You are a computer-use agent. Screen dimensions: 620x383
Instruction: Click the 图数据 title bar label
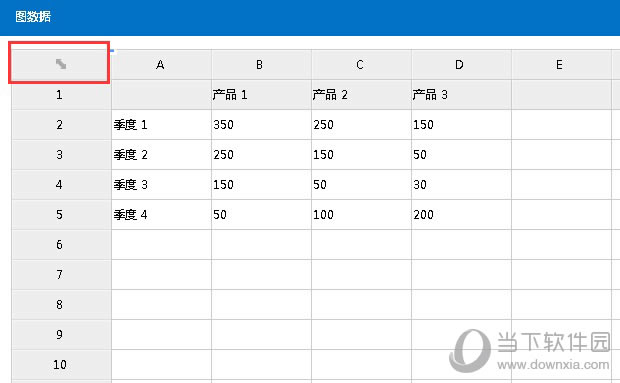pos(33,17)
